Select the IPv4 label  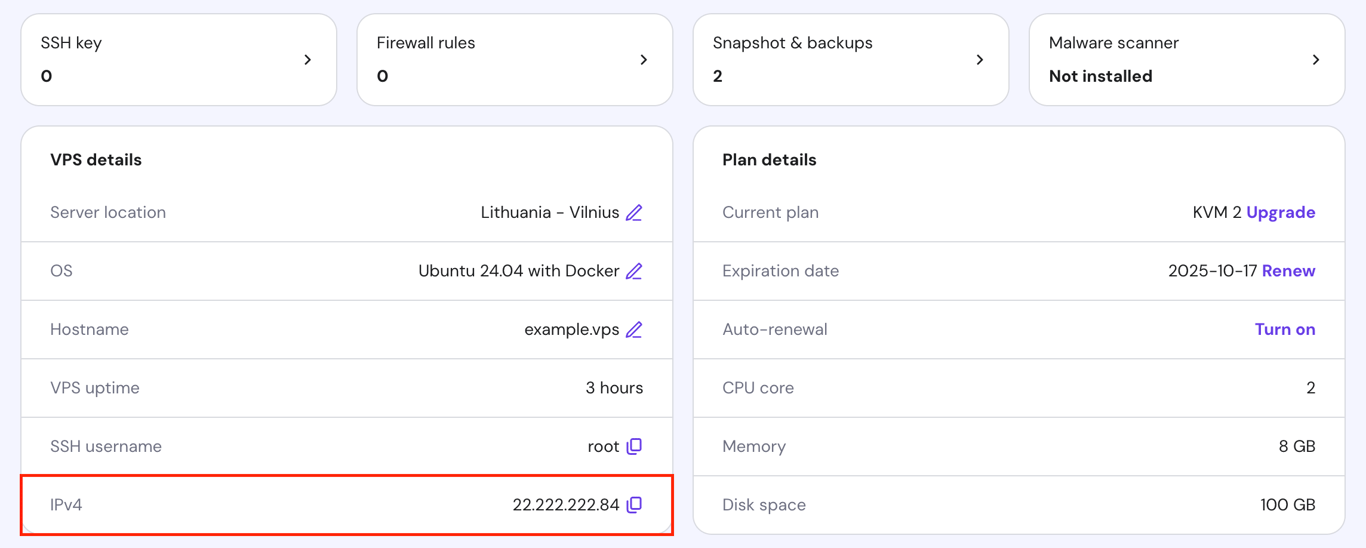click(66, 505)
